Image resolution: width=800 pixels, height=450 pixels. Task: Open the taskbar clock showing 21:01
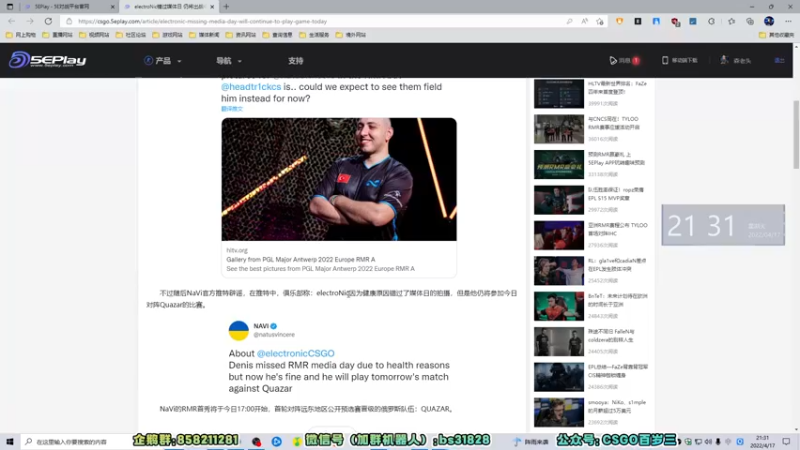[762, 441]
